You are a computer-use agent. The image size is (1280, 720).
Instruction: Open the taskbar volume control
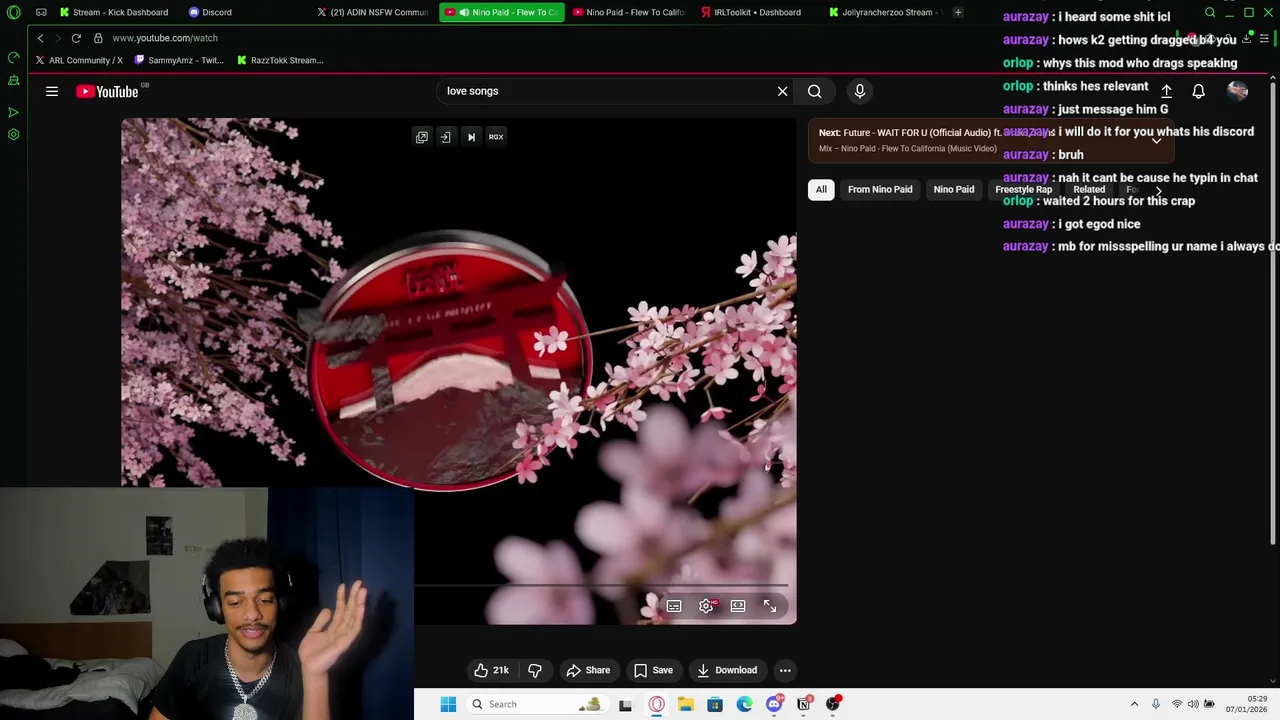click(x=1193, y=704)
